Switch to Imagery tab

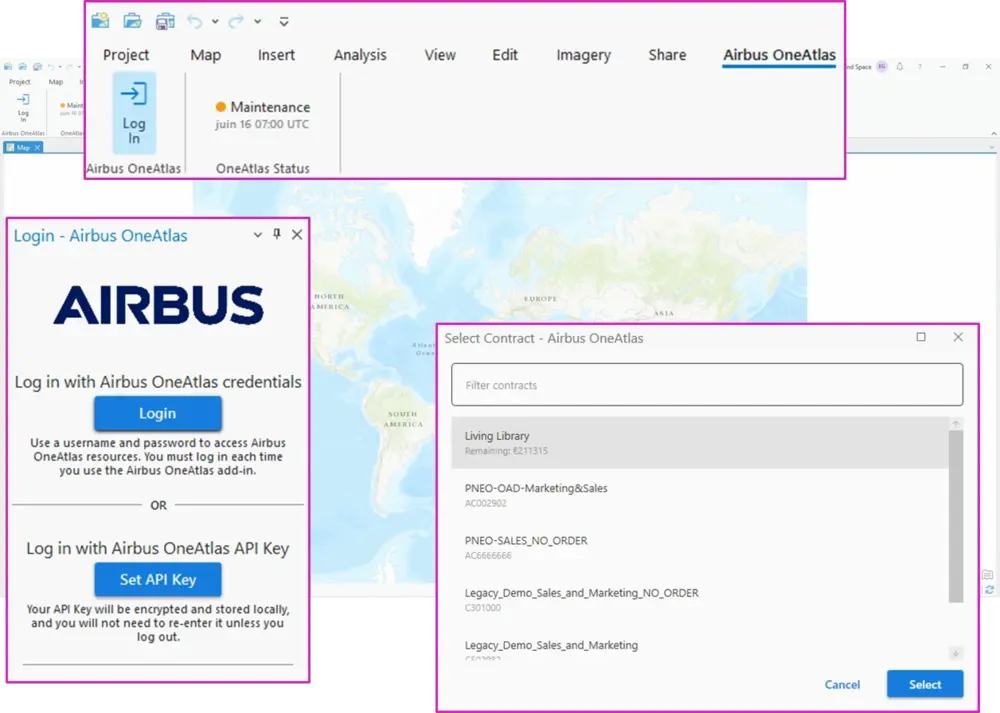[x=584, y=55]
